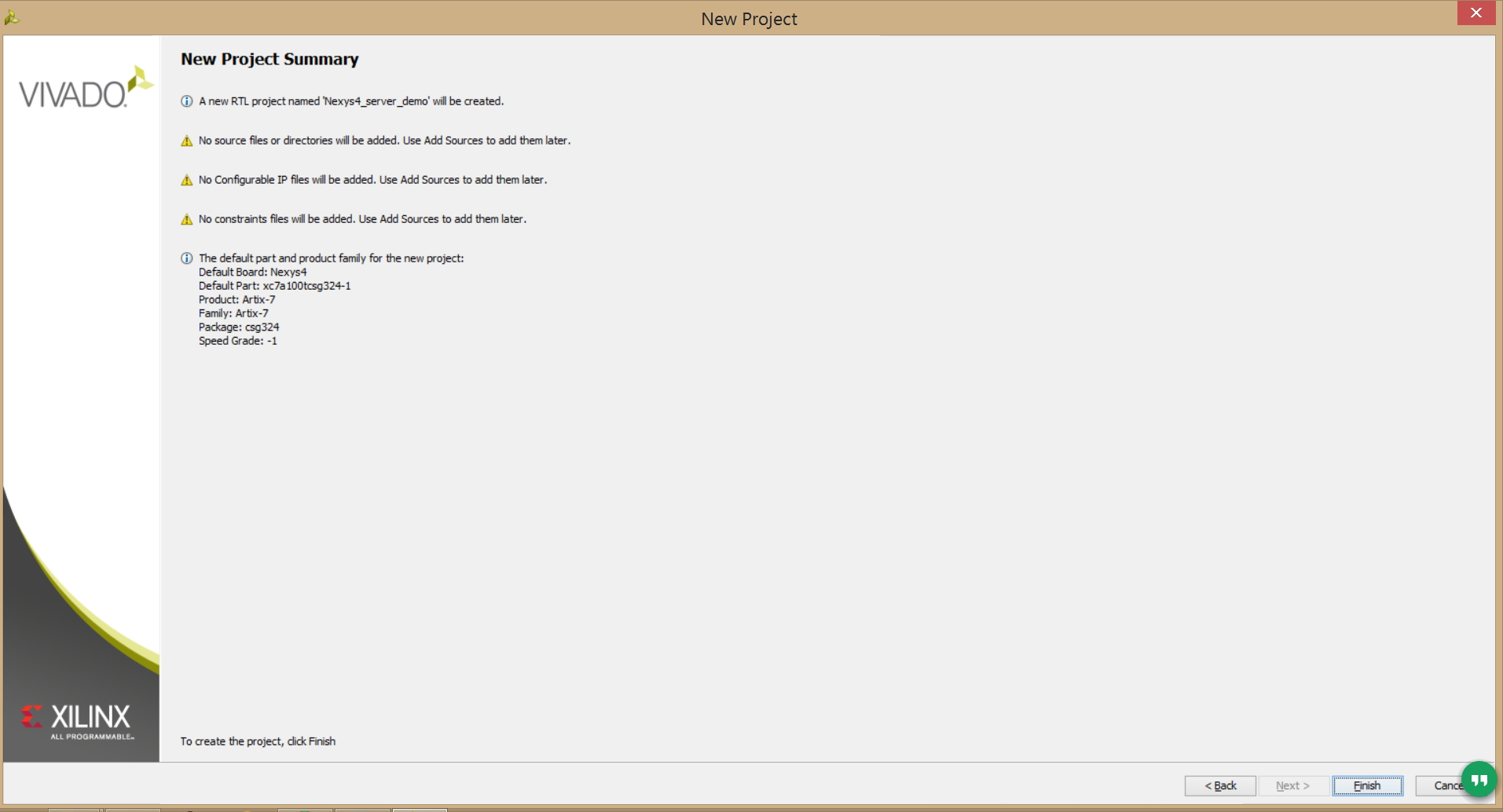Click the Vivado logo in the sidebar
The height and width of the screenshot is (812, 1503).
coord(86,87)
